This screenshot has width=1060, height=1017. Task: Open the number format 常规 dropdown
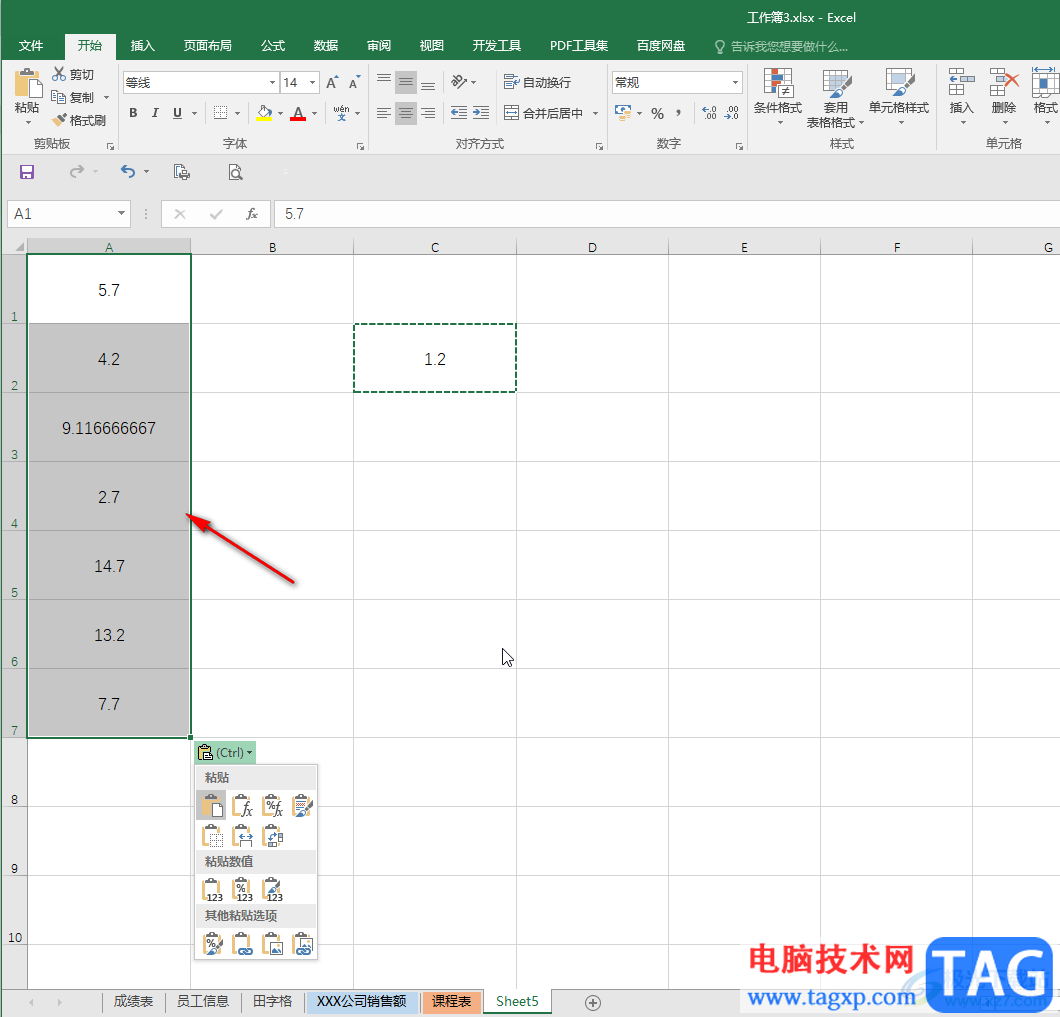pos(735,82)
